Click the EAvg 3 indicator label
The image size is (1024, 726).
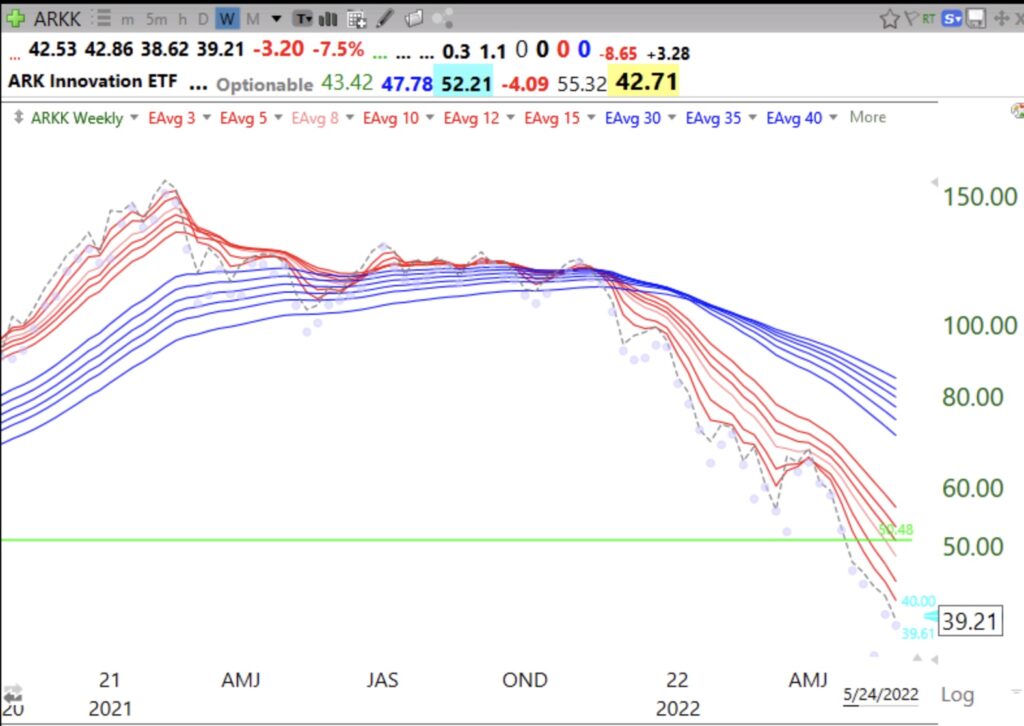coord(172,118)
